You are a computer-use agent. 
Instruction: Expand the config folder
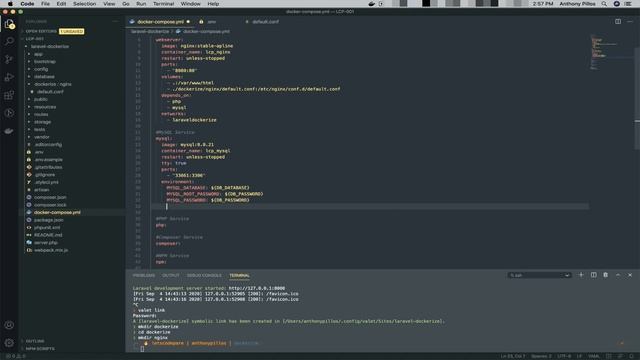coord(41,69)
